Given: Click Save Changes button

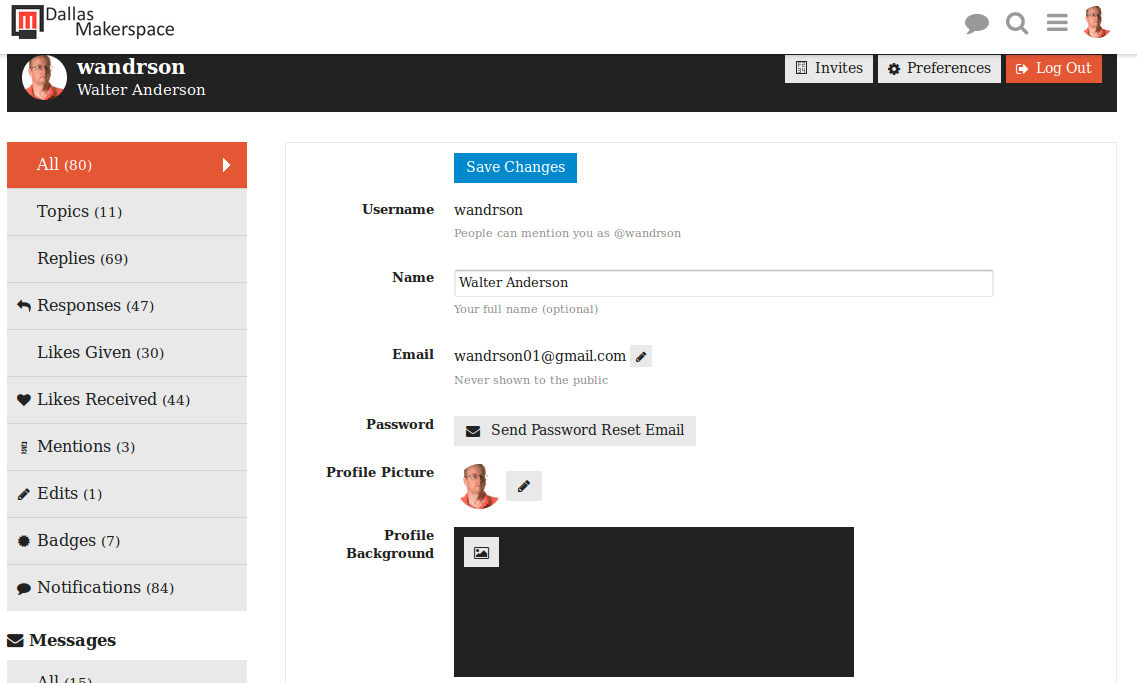Looking at the screenshot, I should pos(516,167).
